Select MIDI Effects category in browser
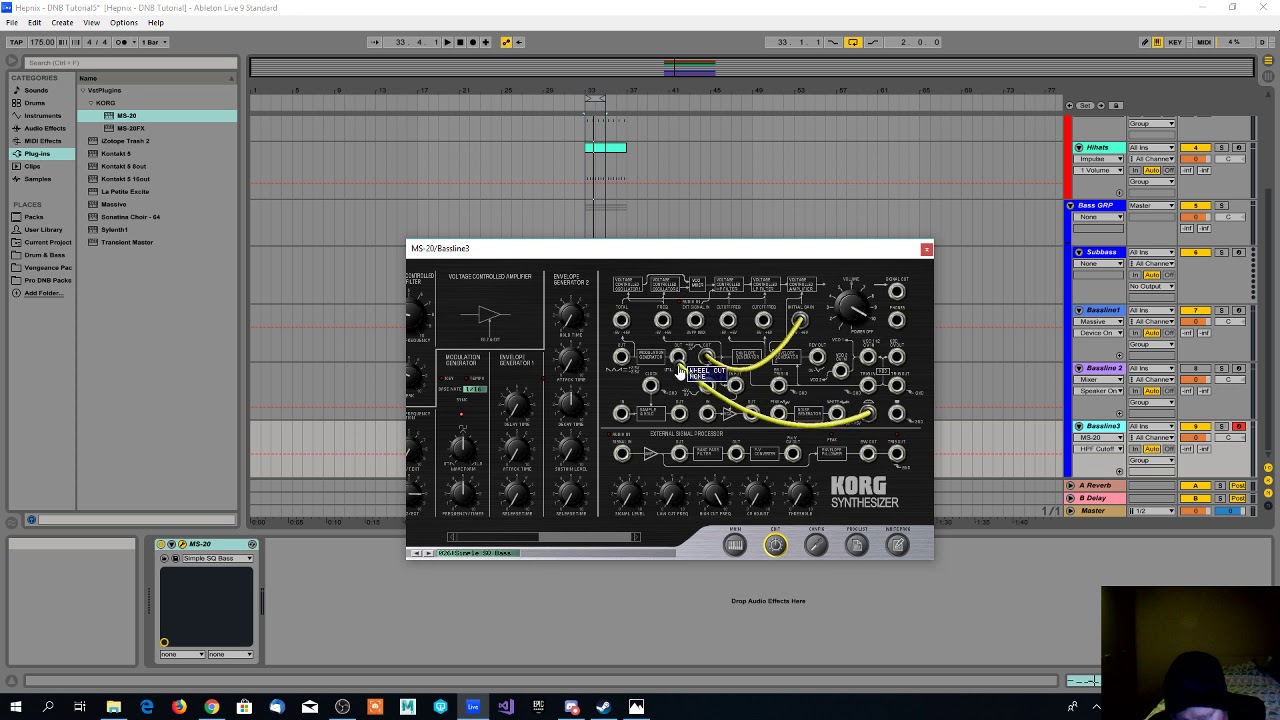Screen dimensions: 1280x720 (43, 141)
